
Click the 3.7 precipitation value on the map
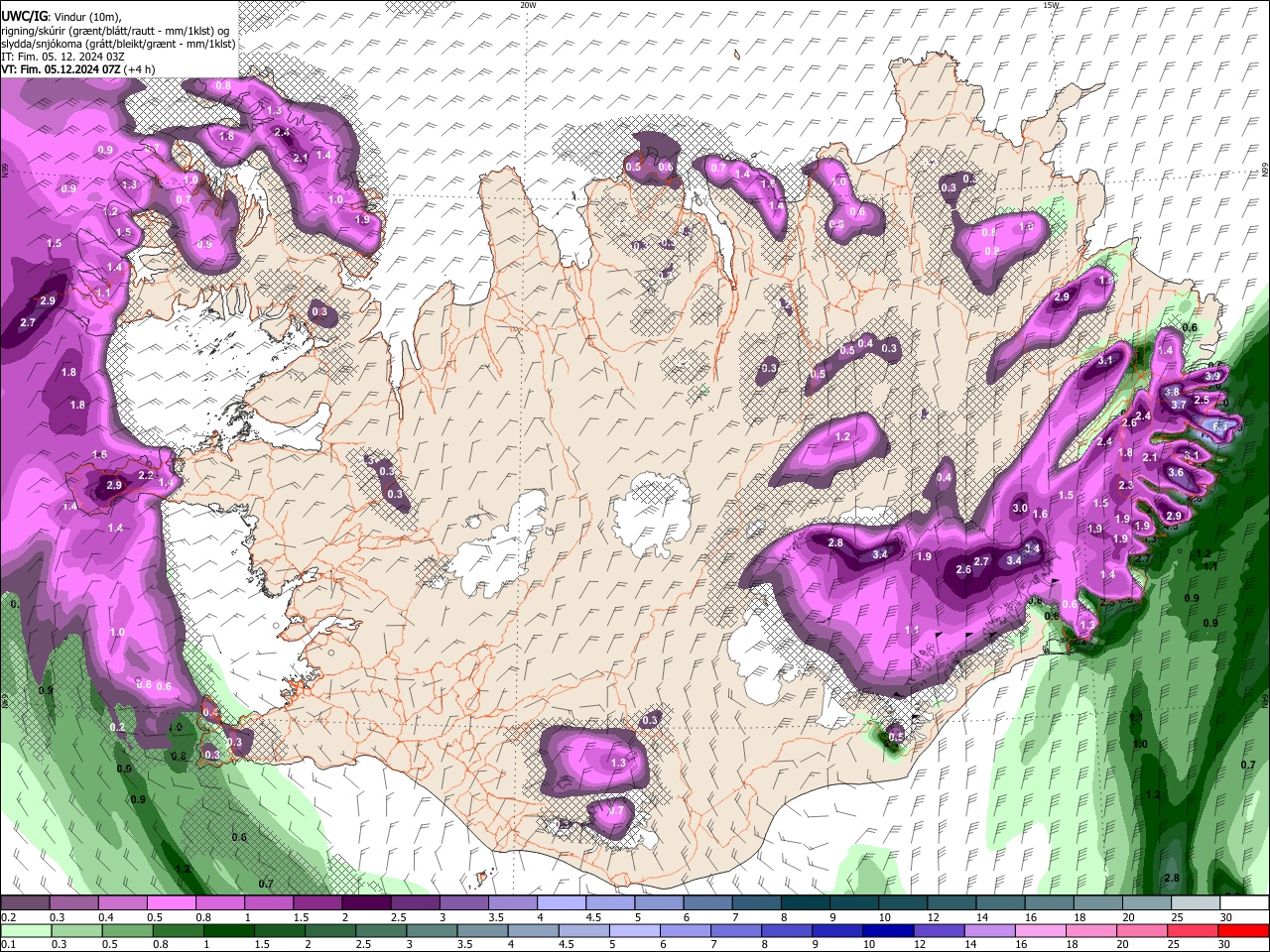point(1179,405)
